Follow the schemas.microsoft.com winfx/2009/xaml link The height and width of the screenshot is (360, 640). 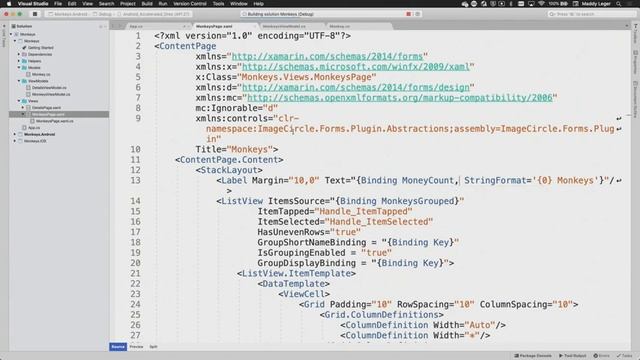click(x=356, y=67)
